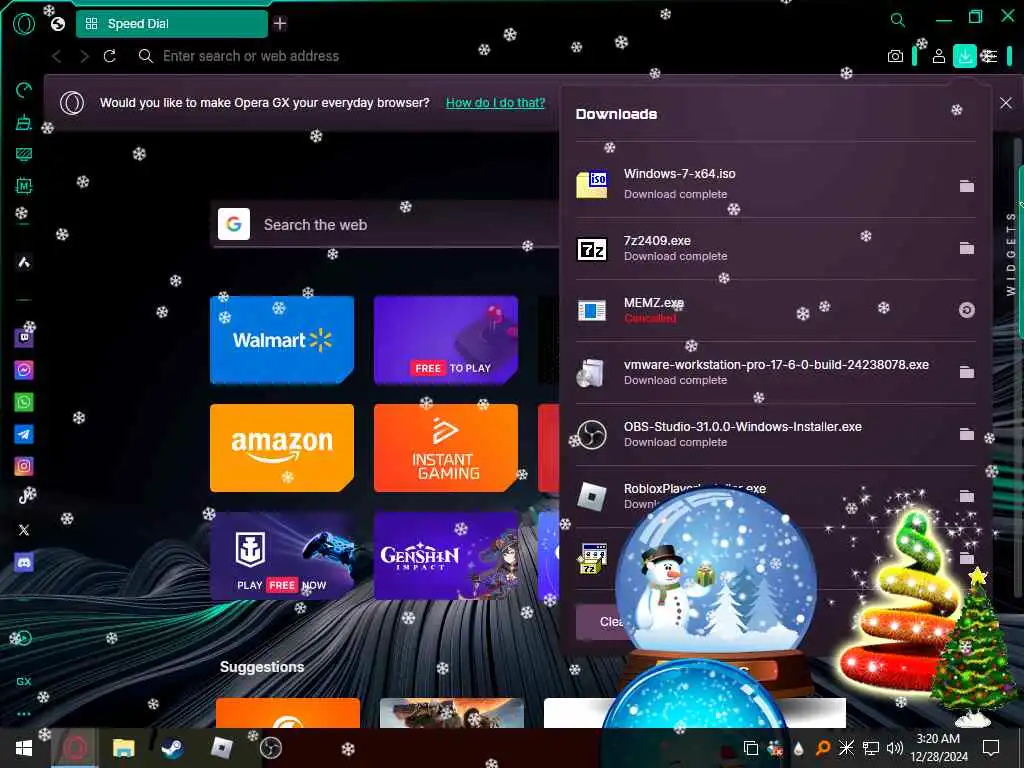Open the Instant Gaming tile
The image size is (1024, 768).
(446, 448)
